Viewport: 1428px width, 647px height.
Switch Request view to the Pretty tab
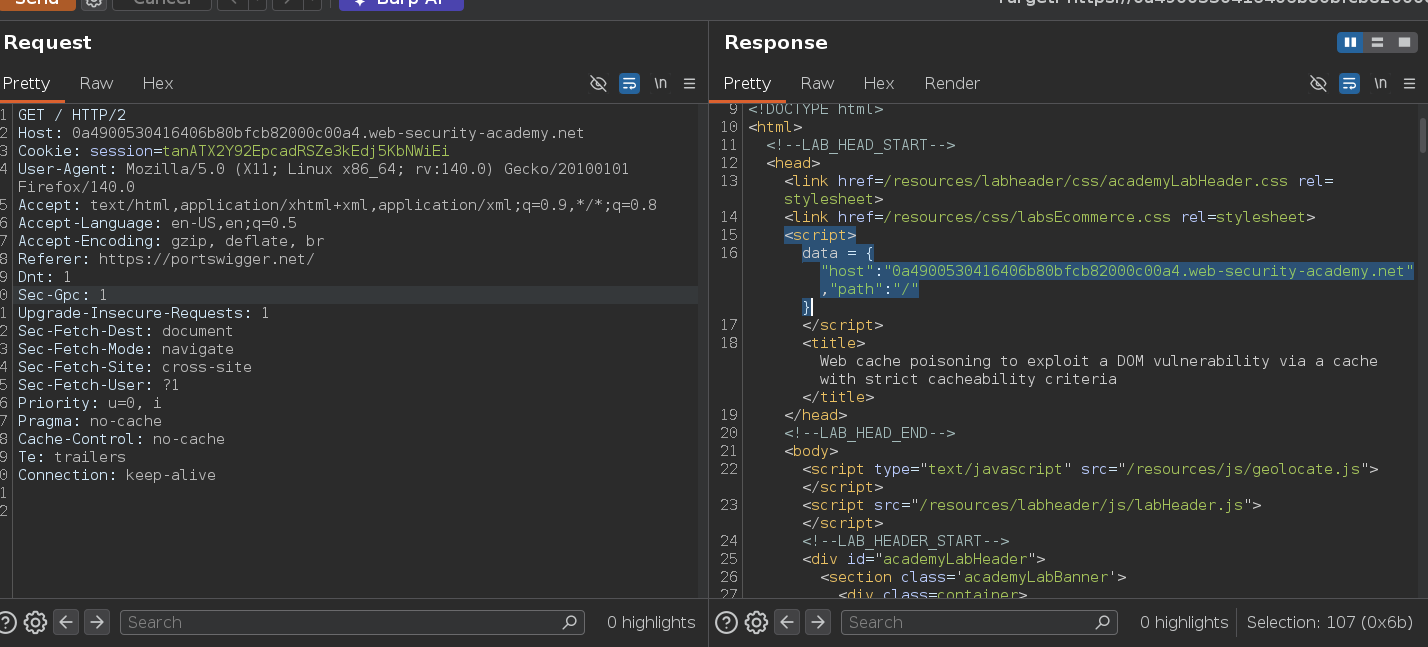[x=26, y=83]
